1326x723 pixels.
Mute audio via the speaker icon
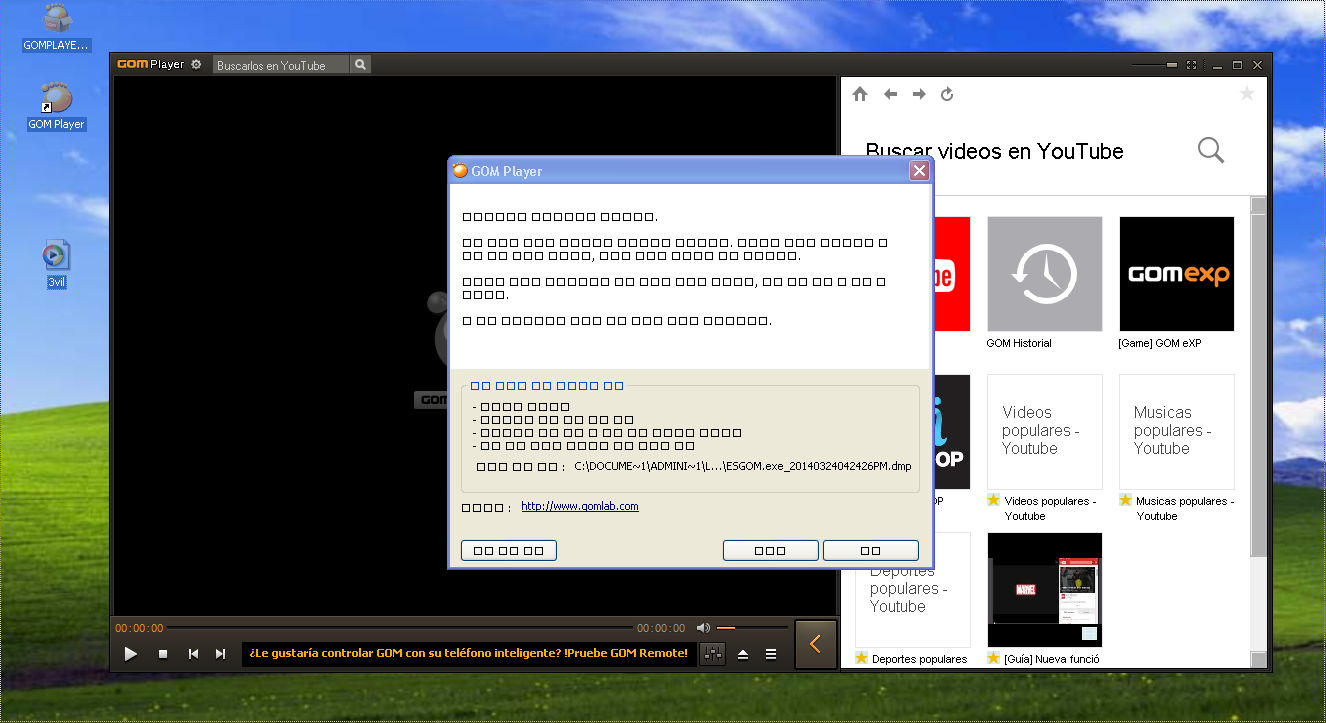coord(703,628)
